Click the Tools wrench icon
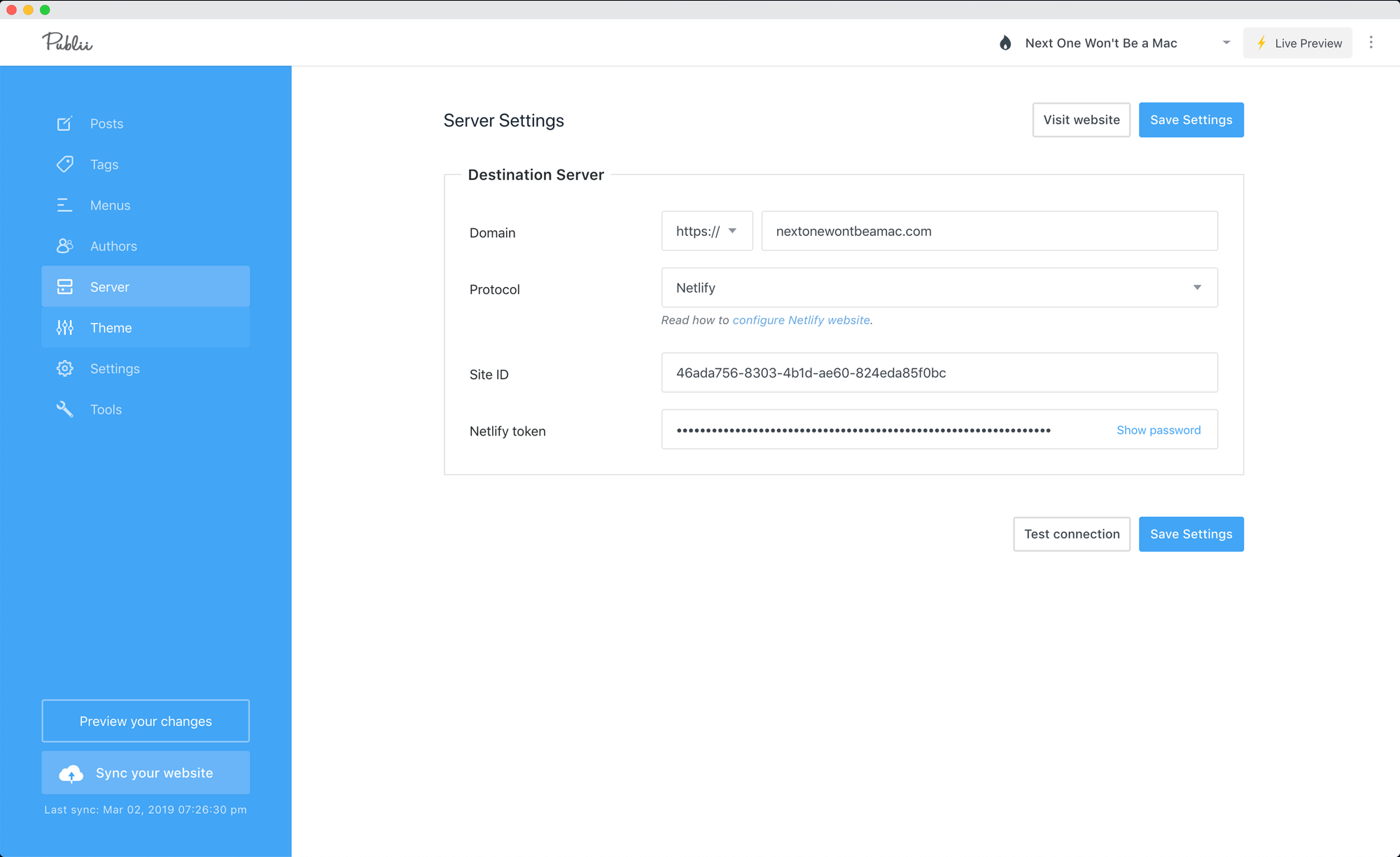This screenshot has height=857, width=1400. pos(64,410)
